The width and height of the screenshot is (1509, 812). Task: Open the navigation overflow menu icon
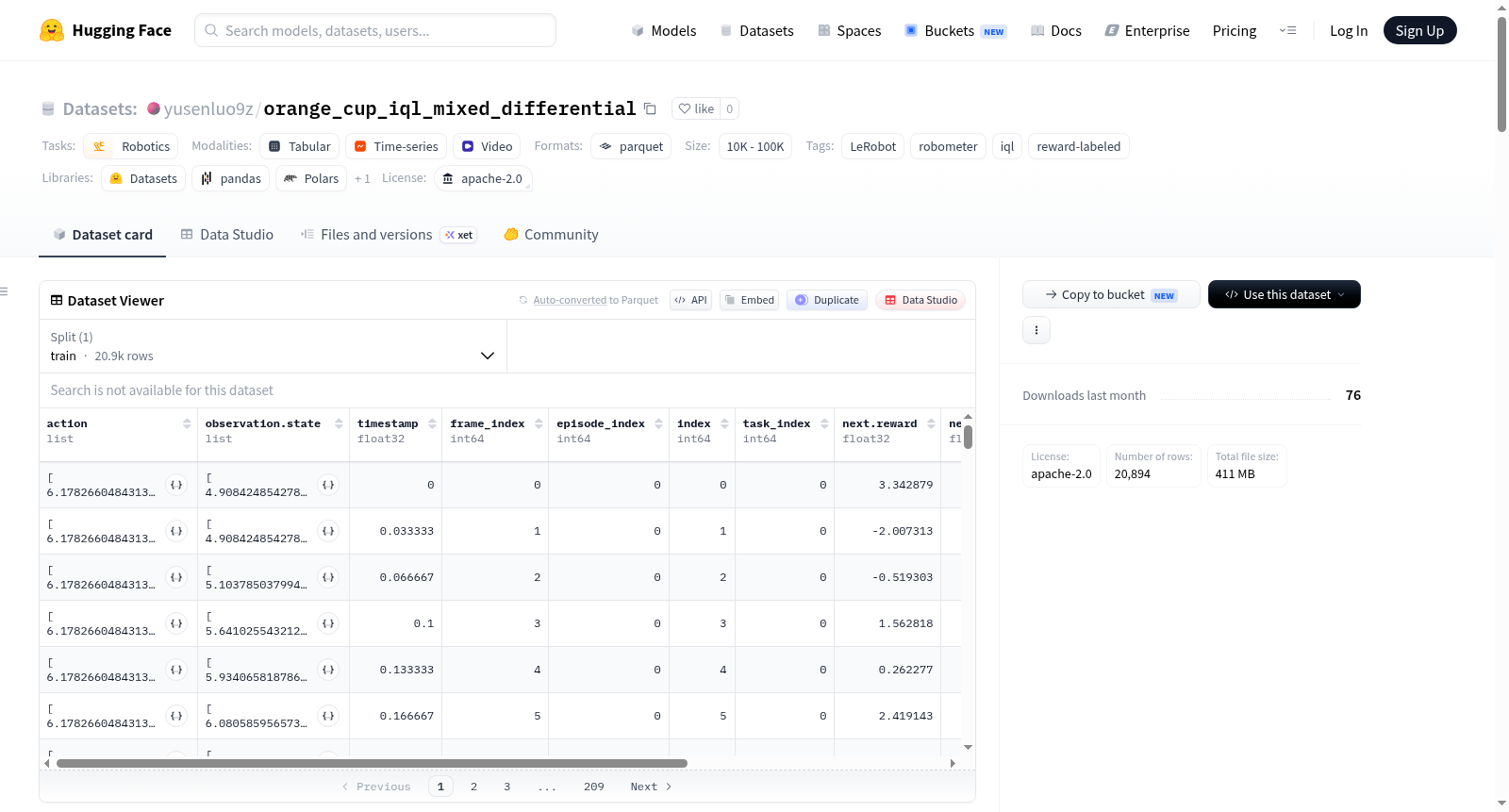(x=1287, y=30)
